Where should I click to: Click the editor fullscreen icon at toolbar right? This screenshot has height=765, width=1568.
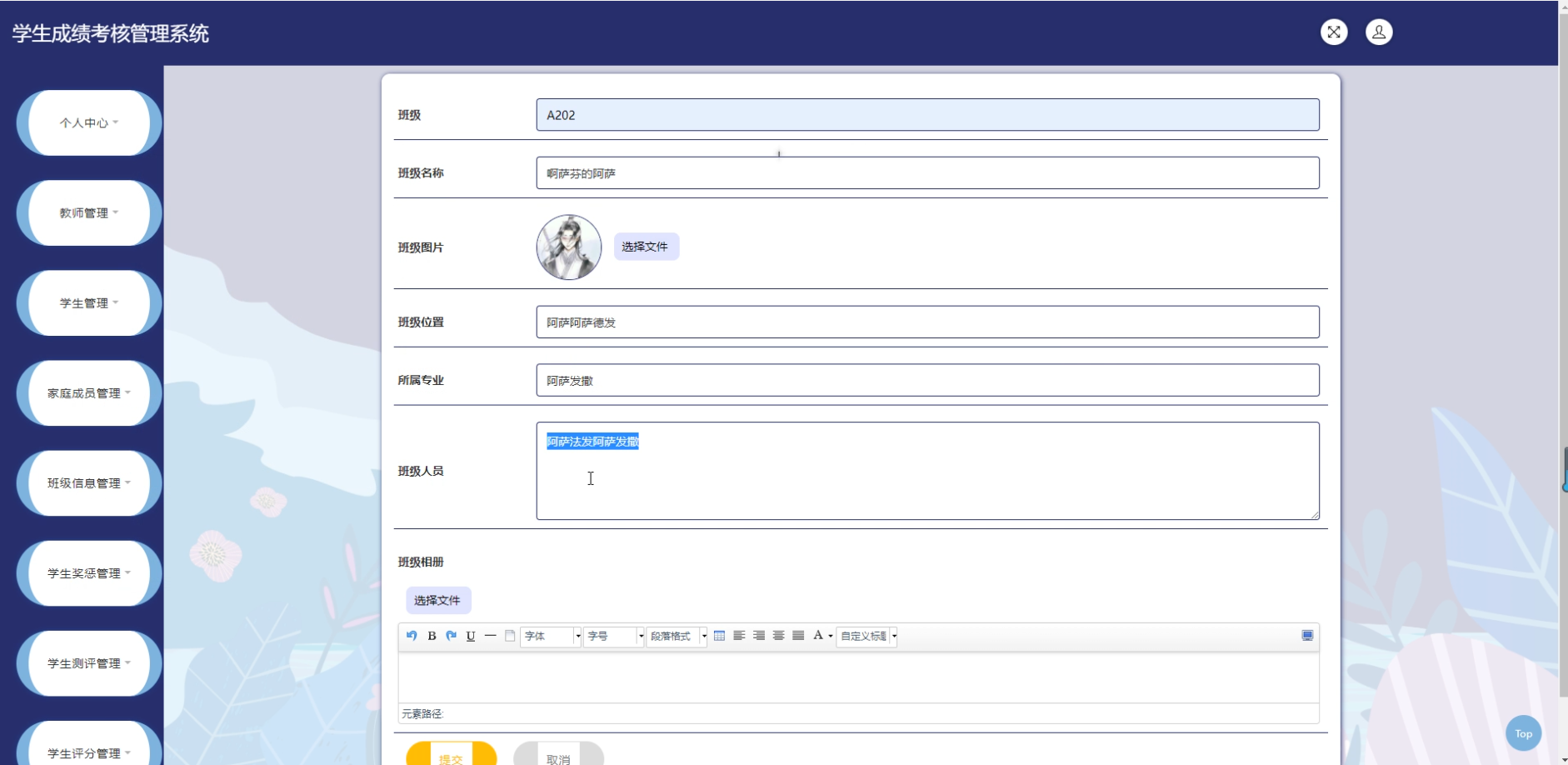point(1307,636)
